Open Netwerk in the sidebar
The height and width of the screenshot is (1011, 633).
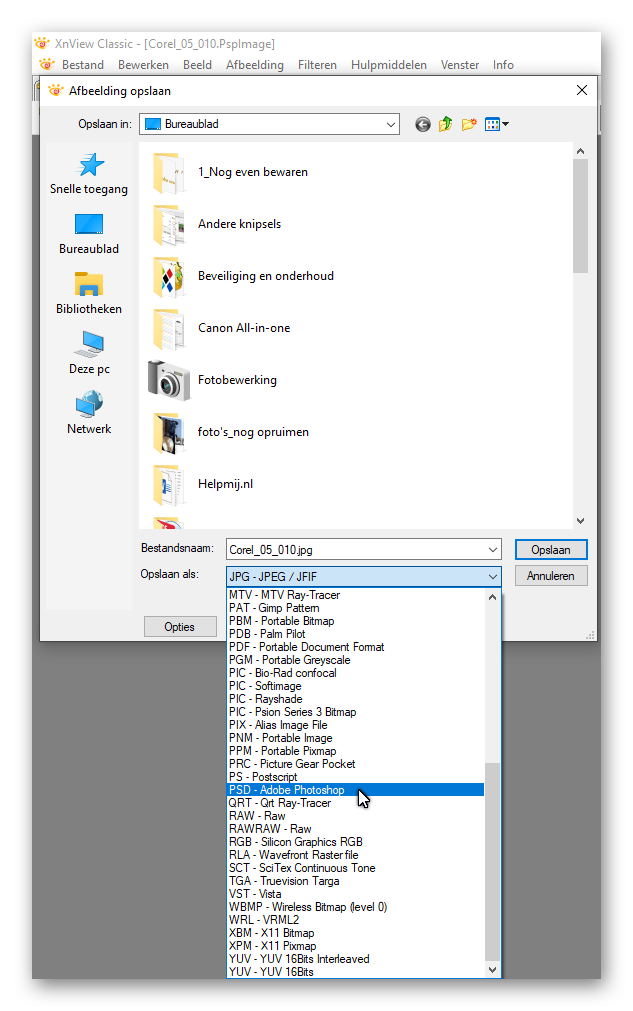pyautogui.click(x=89, y=413)
